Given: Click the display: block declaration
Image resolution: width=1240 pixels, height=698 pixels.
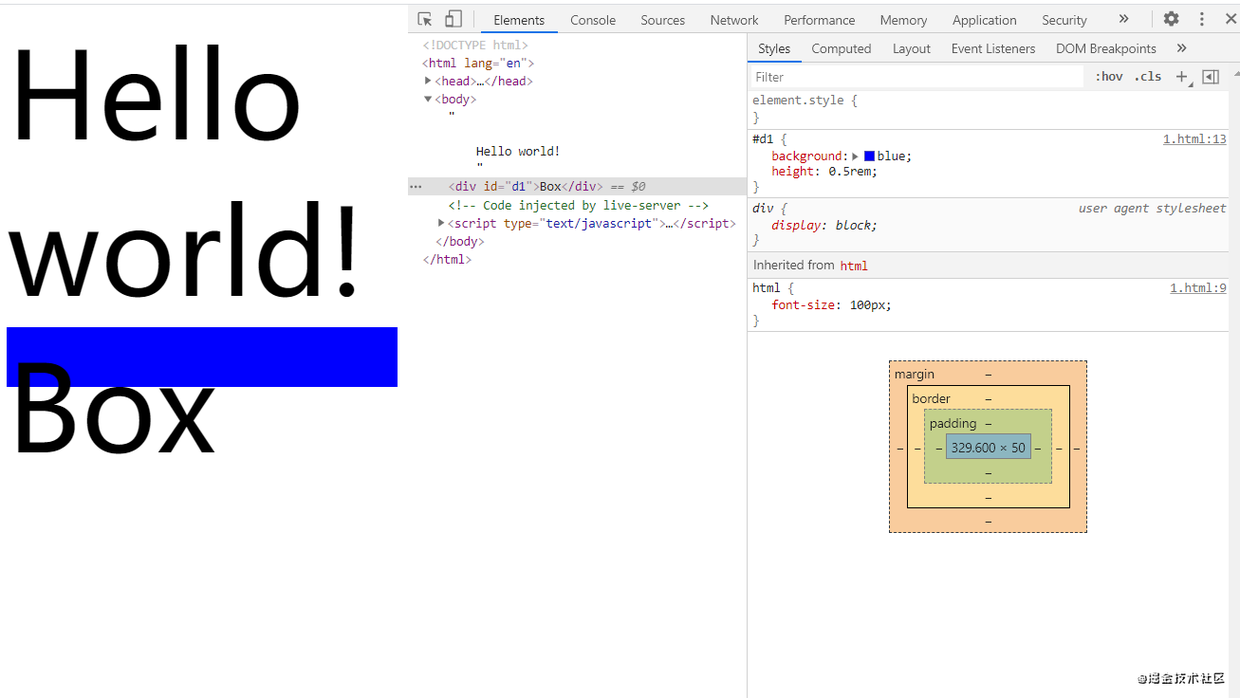Looking at the screenshot, I should point(824,225).
